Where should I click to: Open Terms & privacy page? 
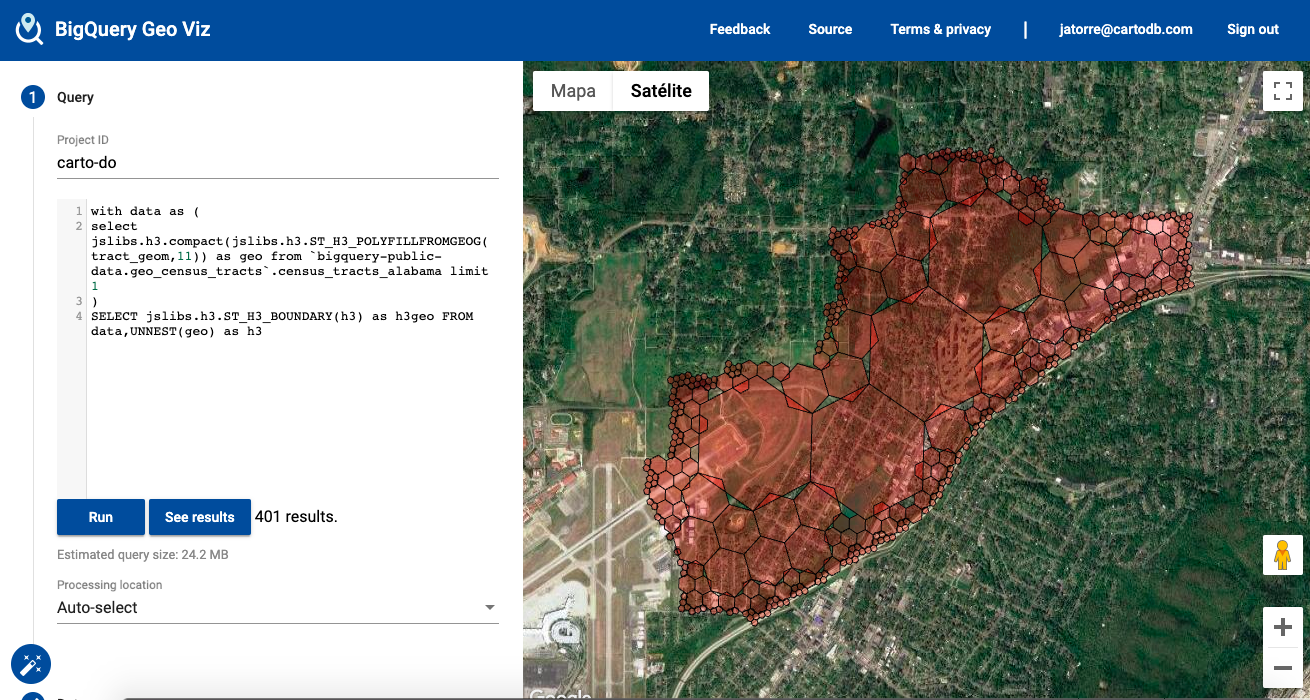(941, 30)
